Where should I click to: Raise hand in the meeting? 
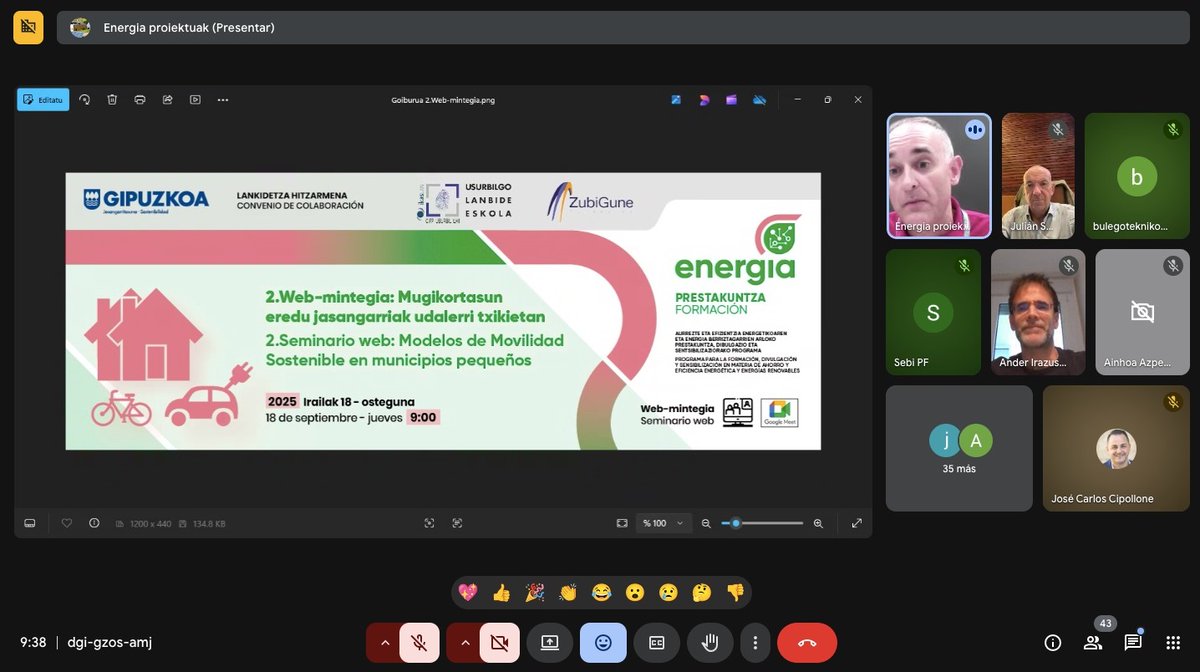pyautogui.click(x=710, y=643)
